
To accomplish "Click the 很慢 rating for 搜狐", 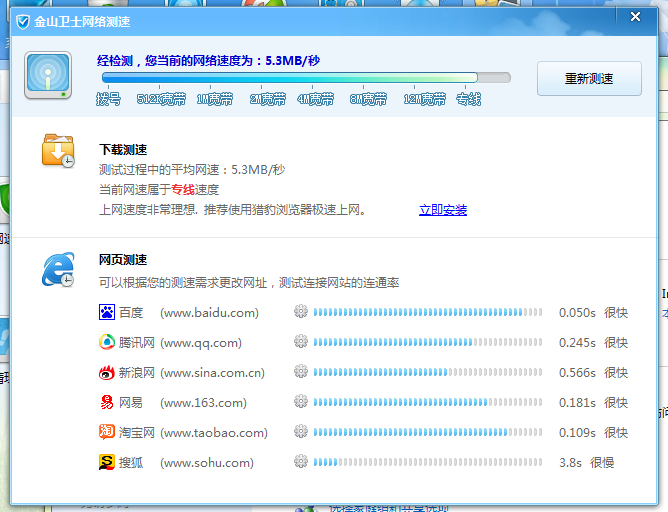I will click(602, 463).
